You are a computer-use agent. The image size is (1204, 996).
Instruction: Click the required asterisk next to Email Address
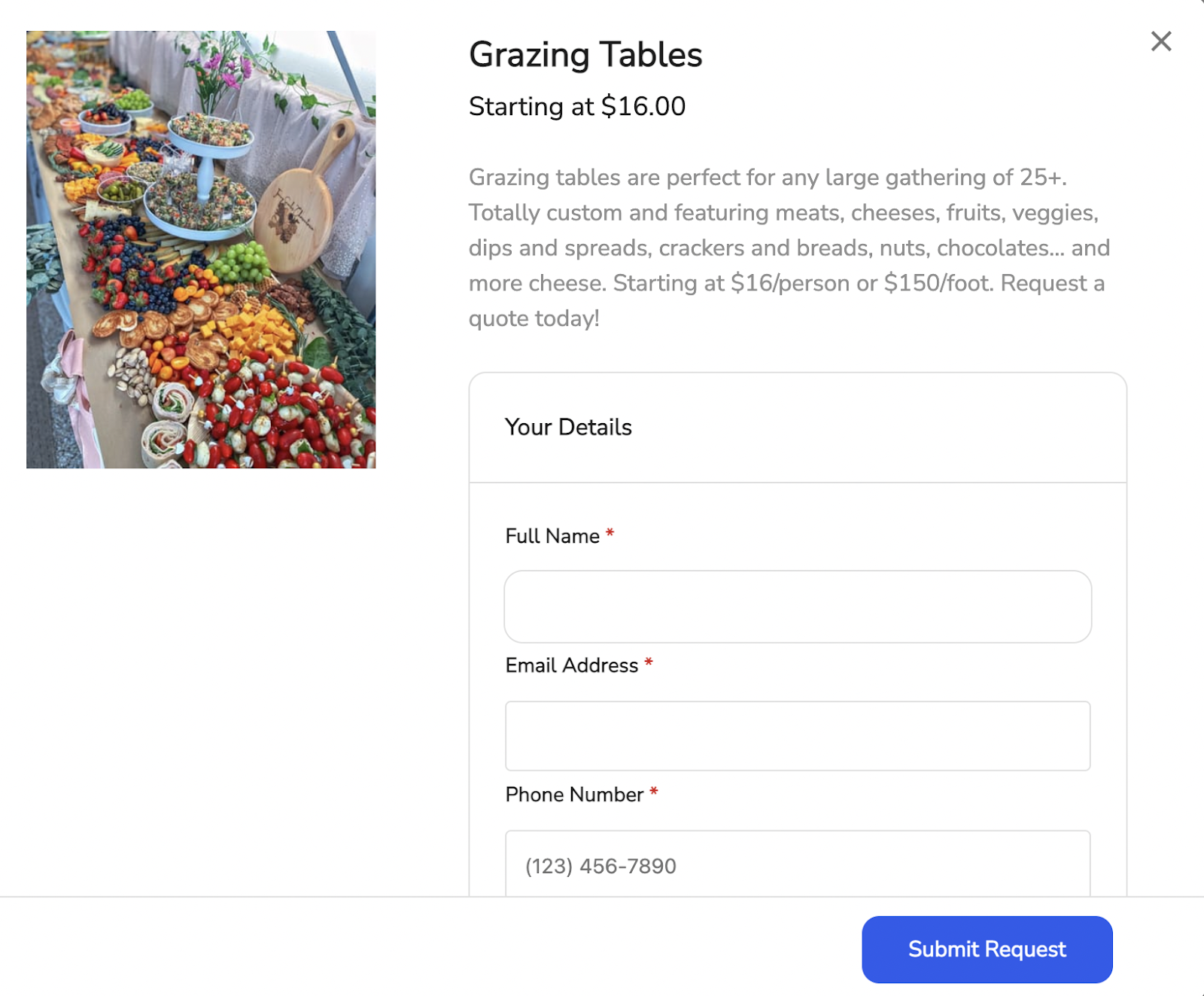pos(649,663)
